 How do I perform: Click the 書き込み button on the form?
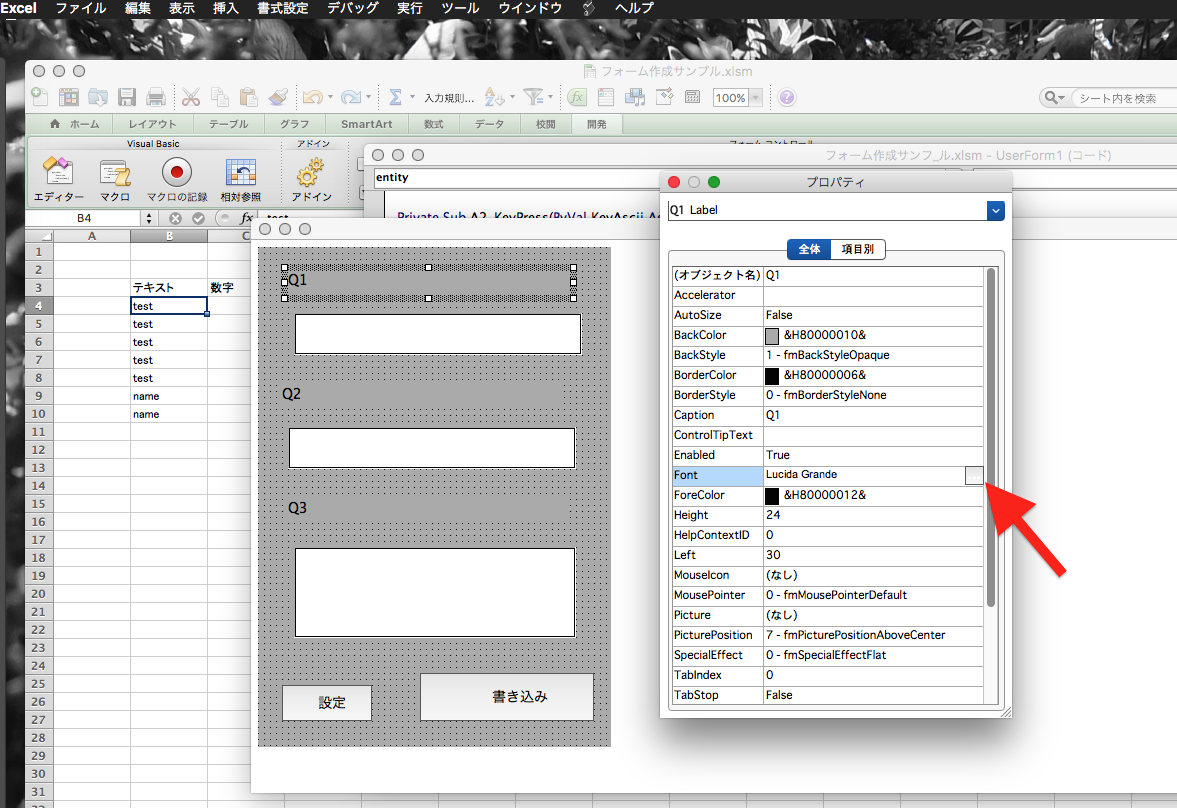tap(507, 696)
